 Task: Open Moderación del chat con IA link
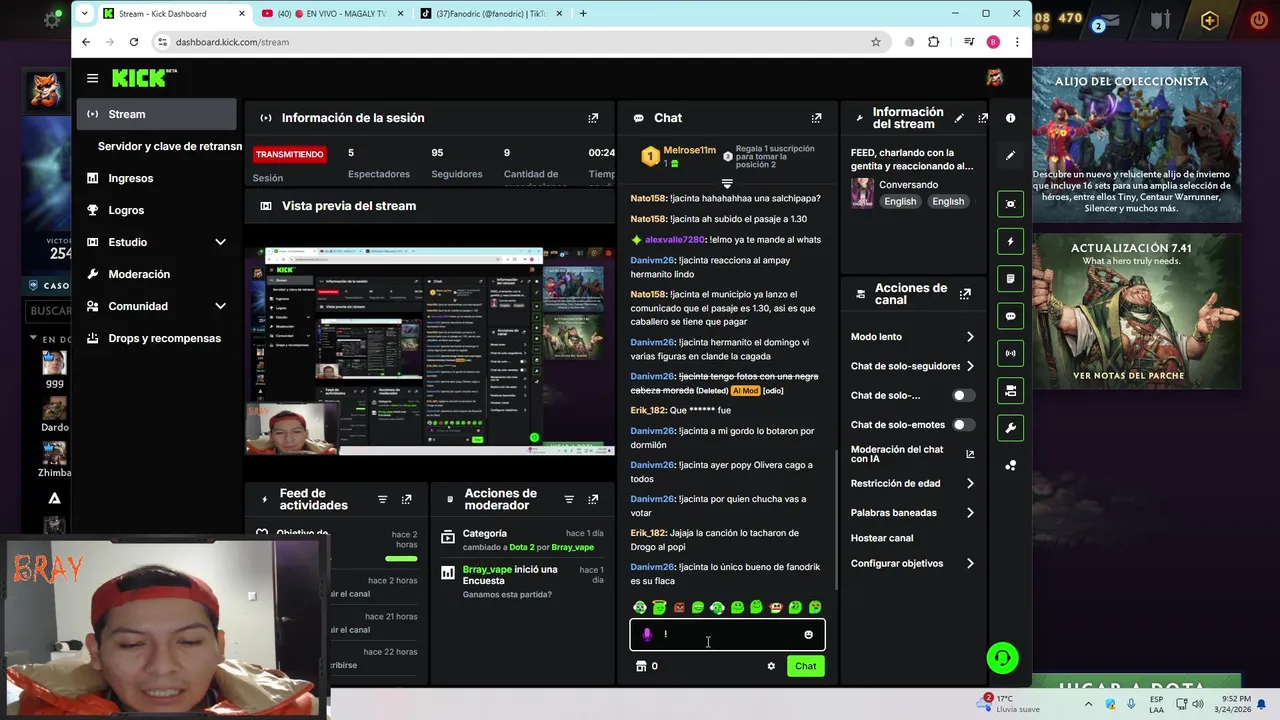(912, 454)
